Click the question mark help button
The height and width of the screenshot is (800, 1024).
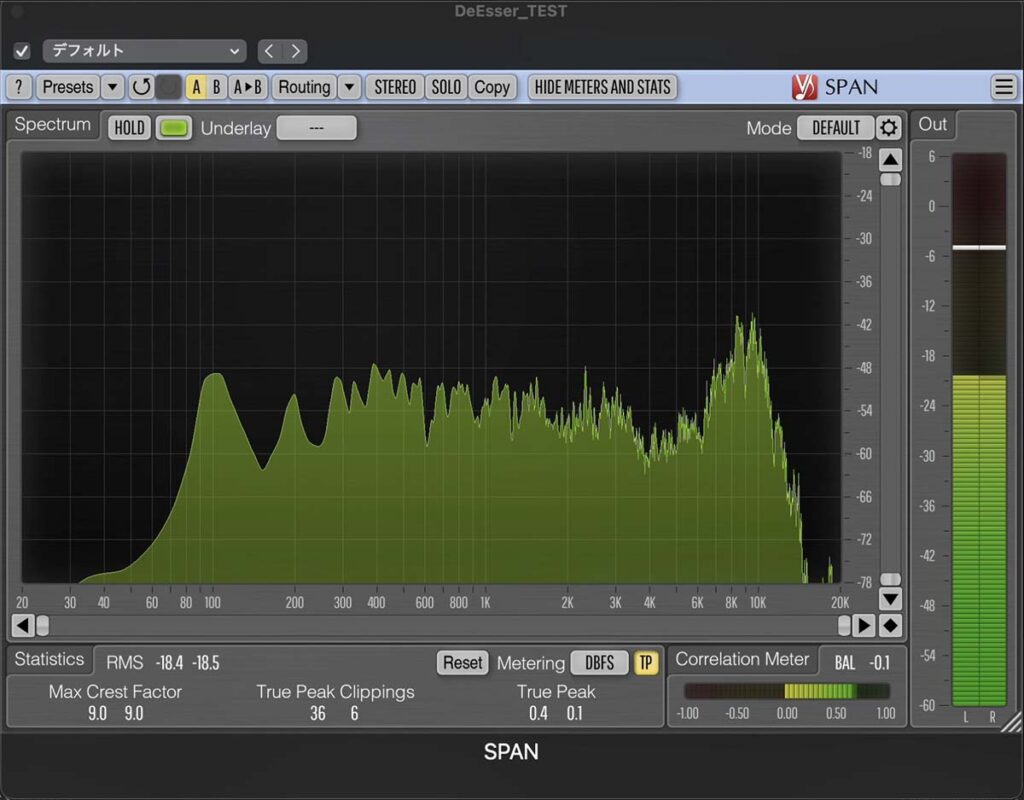click(x=19, y=87)
